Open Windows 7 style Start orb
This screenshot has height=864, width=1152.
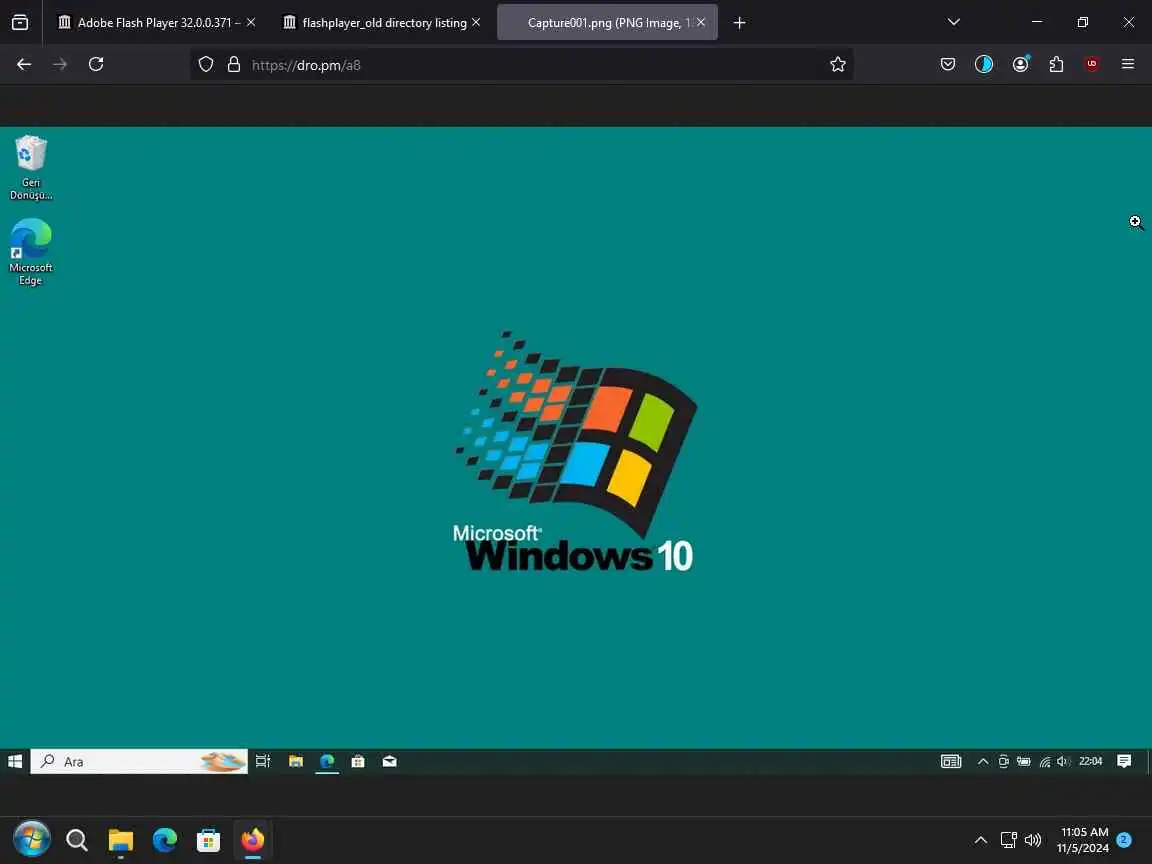point(32,840)
